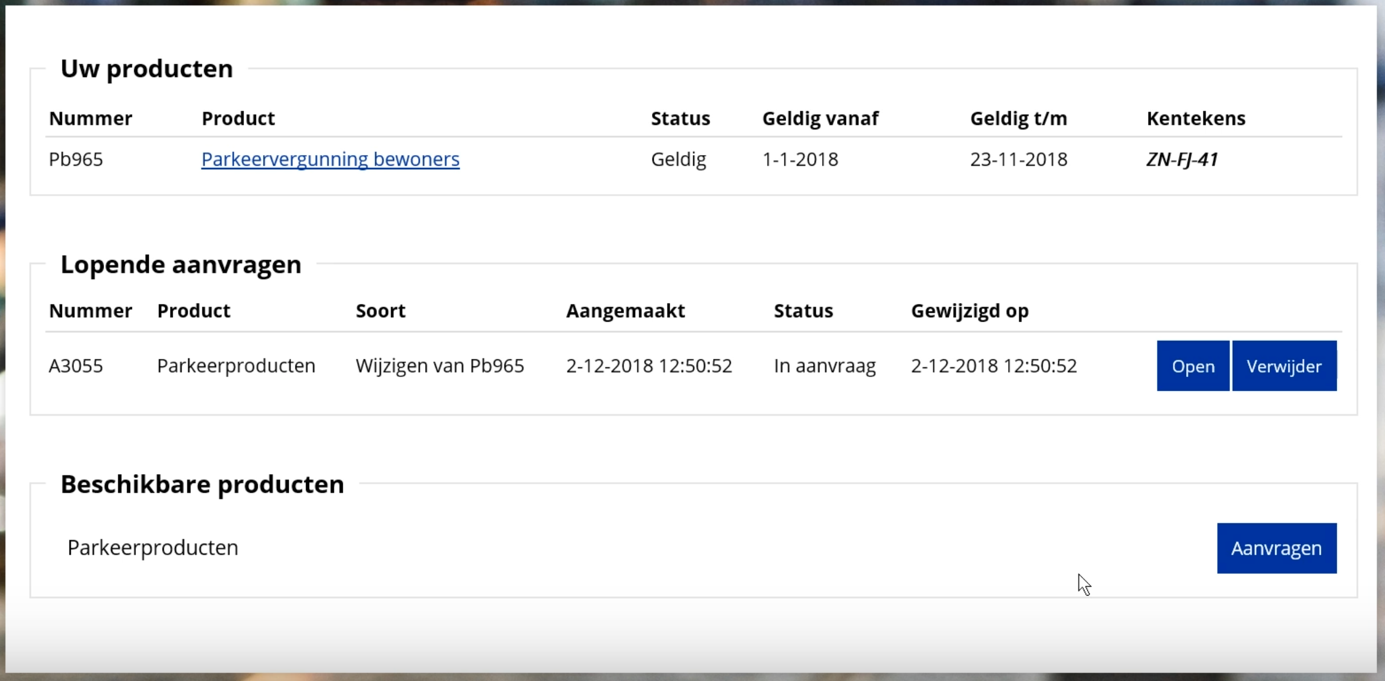Viewport: 1385px width, 681px height.
Task: Click the Geldig t/m column header
Action: 1018,118
